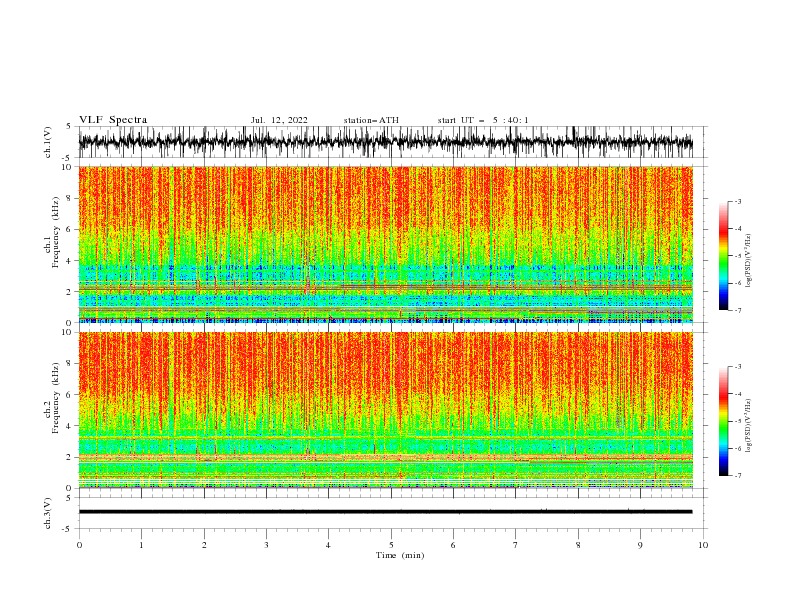
Task: Click the "3" tick on the Time axis
Action: point(266,545)
